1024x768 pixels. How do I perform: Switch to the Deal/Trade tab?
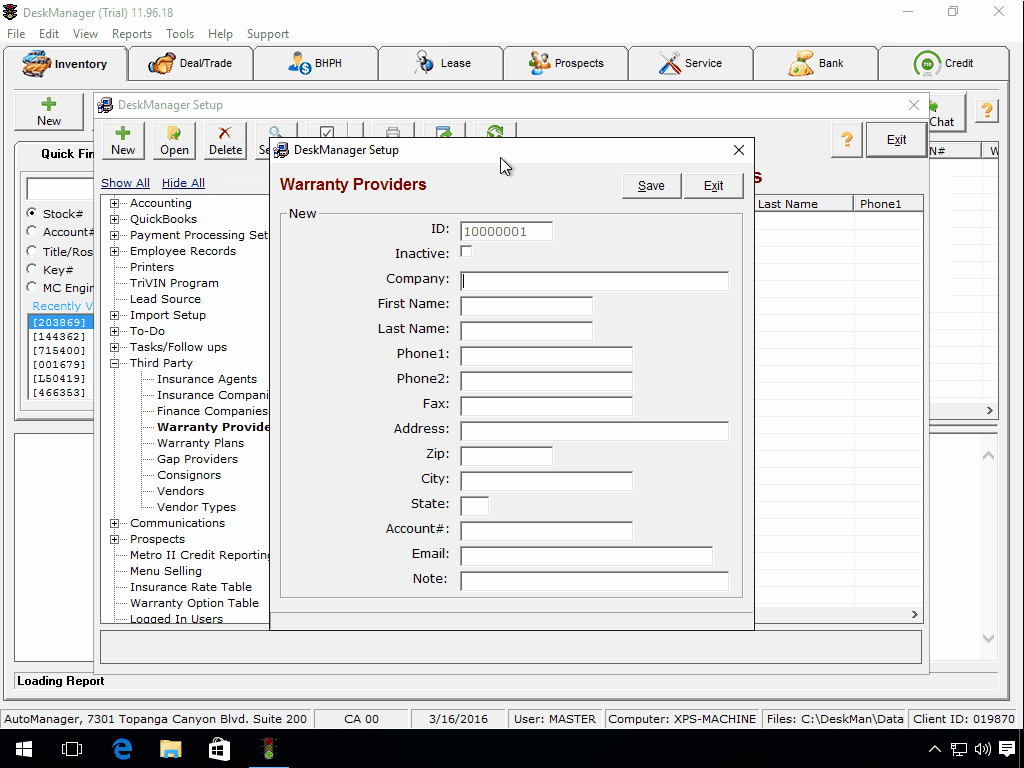[x=191, y=63]
